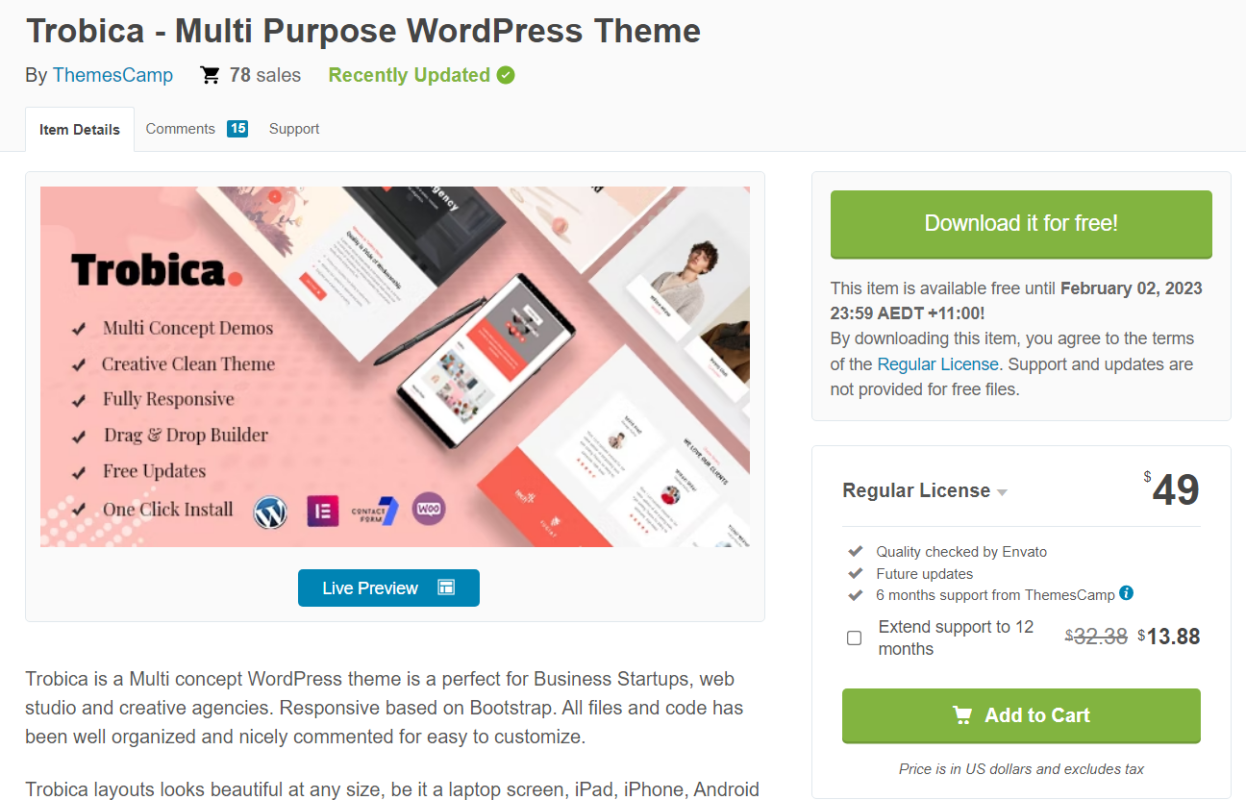Click Download it for free
This screenshot has height=800, width=1246.
coord(1020,224)
